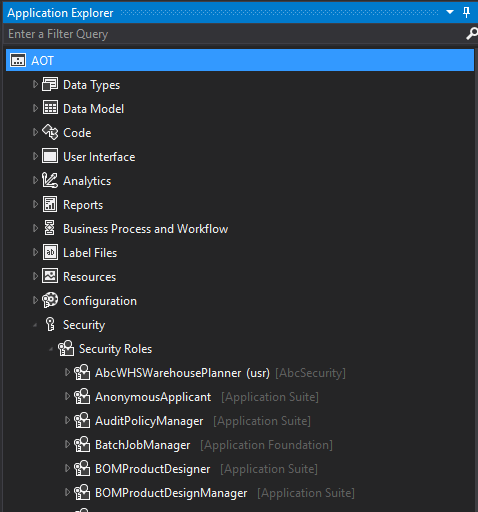478x512 pixels.
Task: Select the BOMProductDesignManager role
Action: point(171,493)
